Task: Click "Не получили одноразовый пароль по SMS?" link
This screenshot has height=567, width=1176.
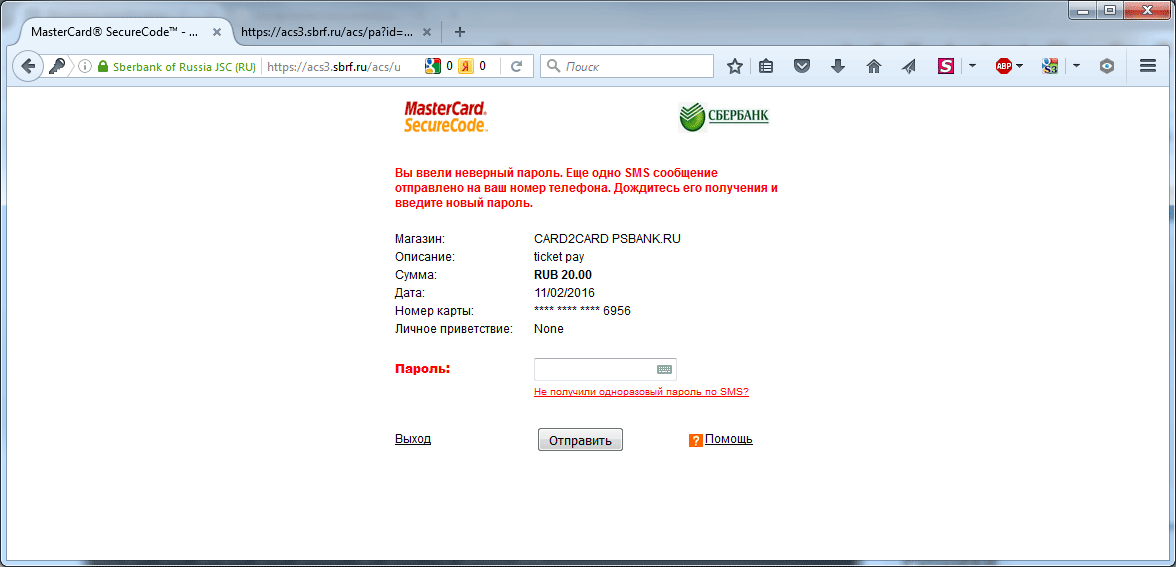Action: pyautogui.click(x=641, y=392)
